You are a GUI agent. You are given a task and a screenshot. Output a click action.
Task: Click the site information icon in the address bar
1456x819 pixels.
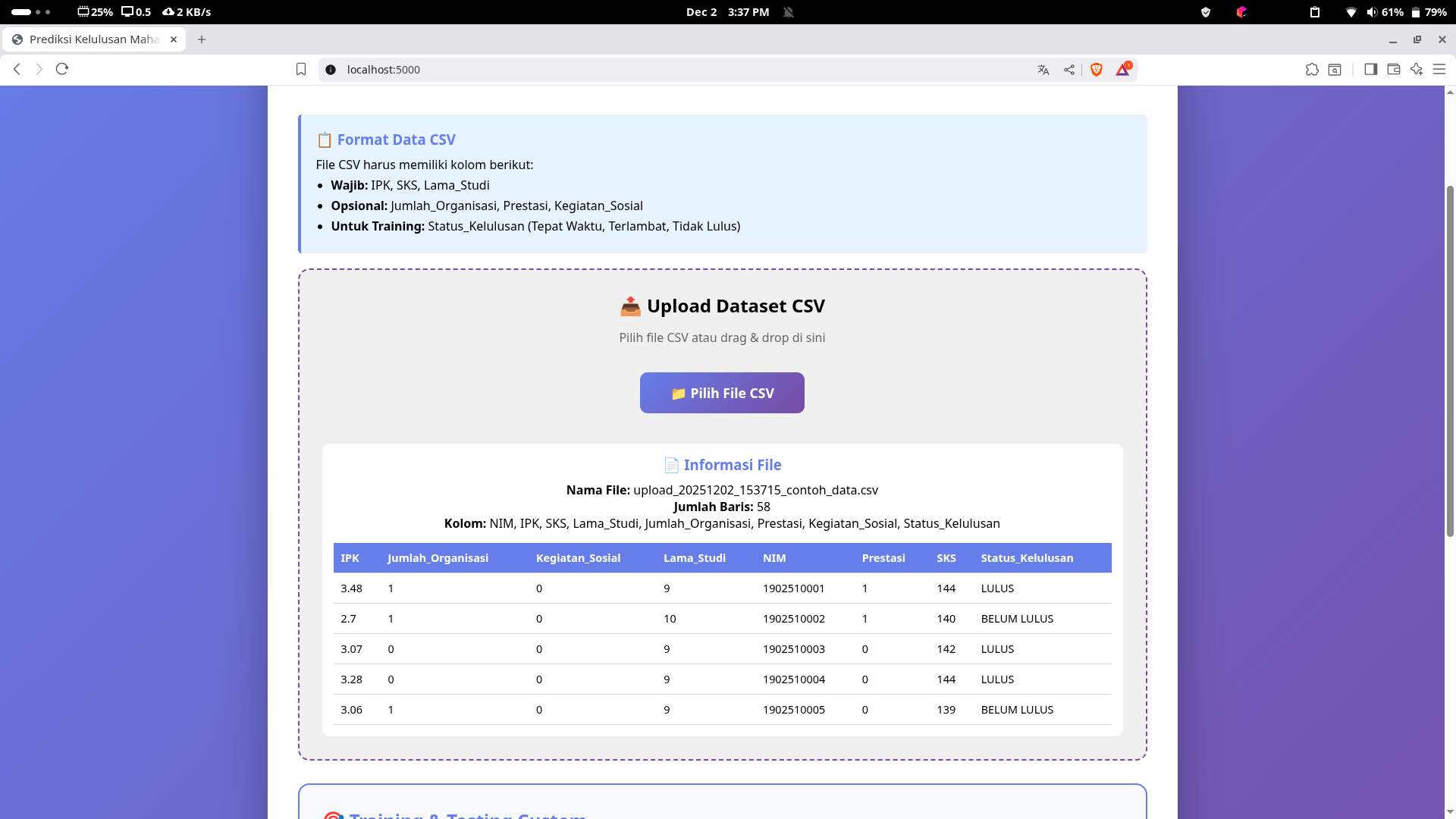point(331,70)
